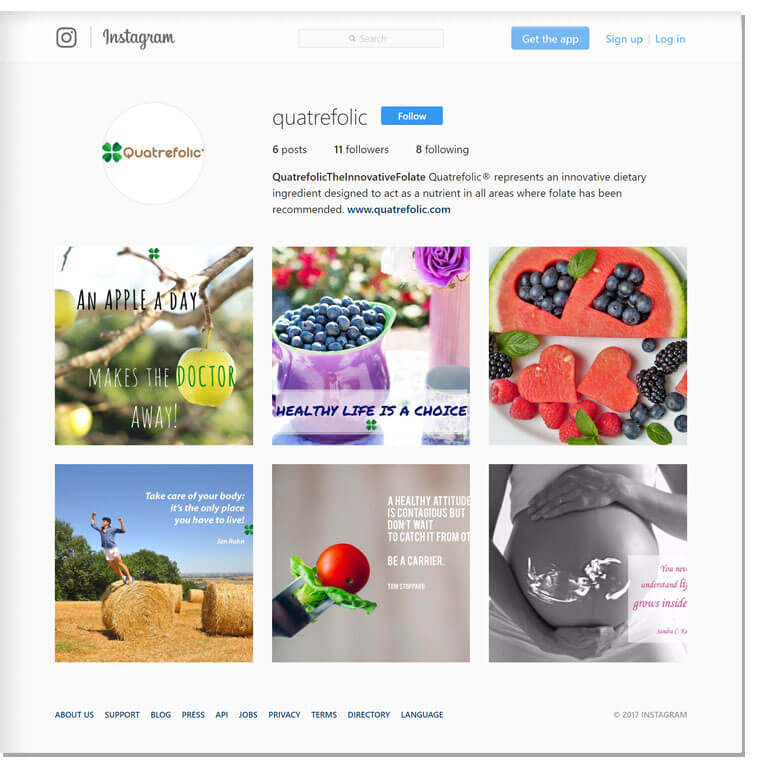Viewport: 757px width, 768px height.
Task: View the 11 followers list
Action: 361,149
